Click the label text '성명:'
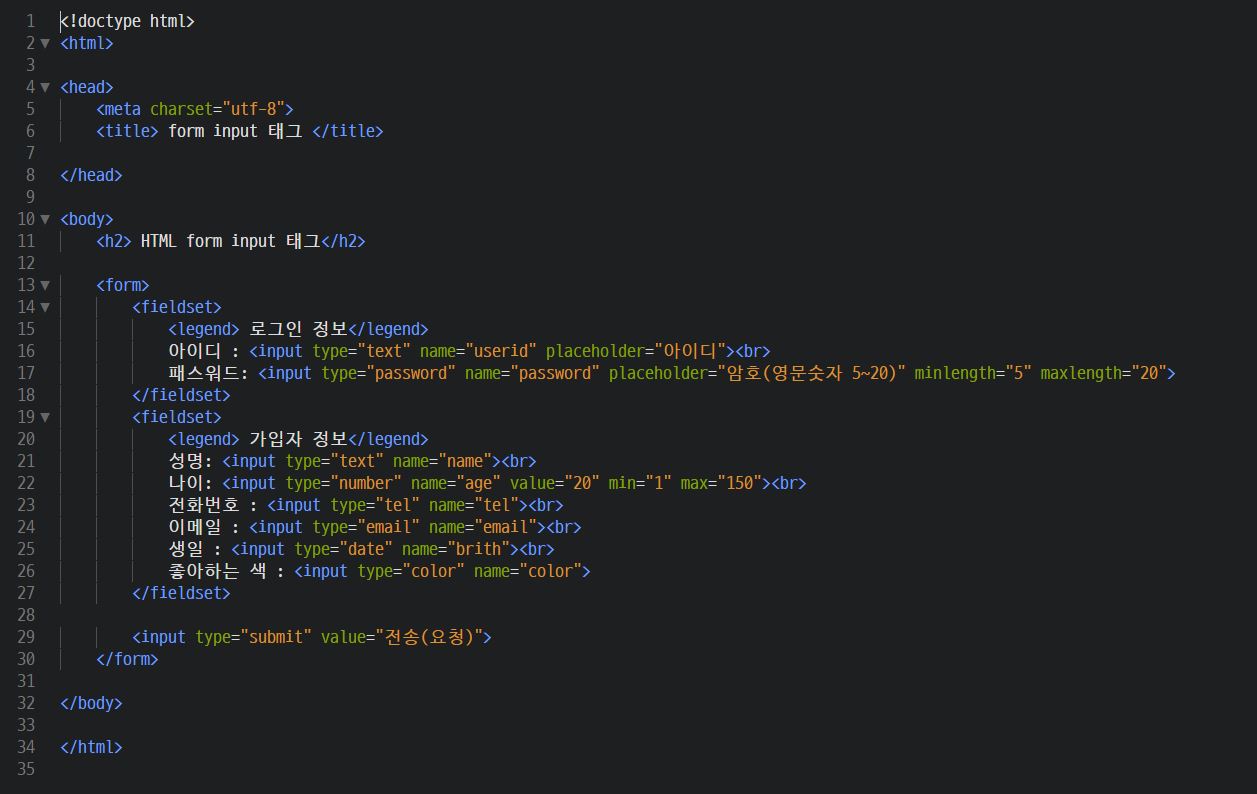 pos(191,461)
